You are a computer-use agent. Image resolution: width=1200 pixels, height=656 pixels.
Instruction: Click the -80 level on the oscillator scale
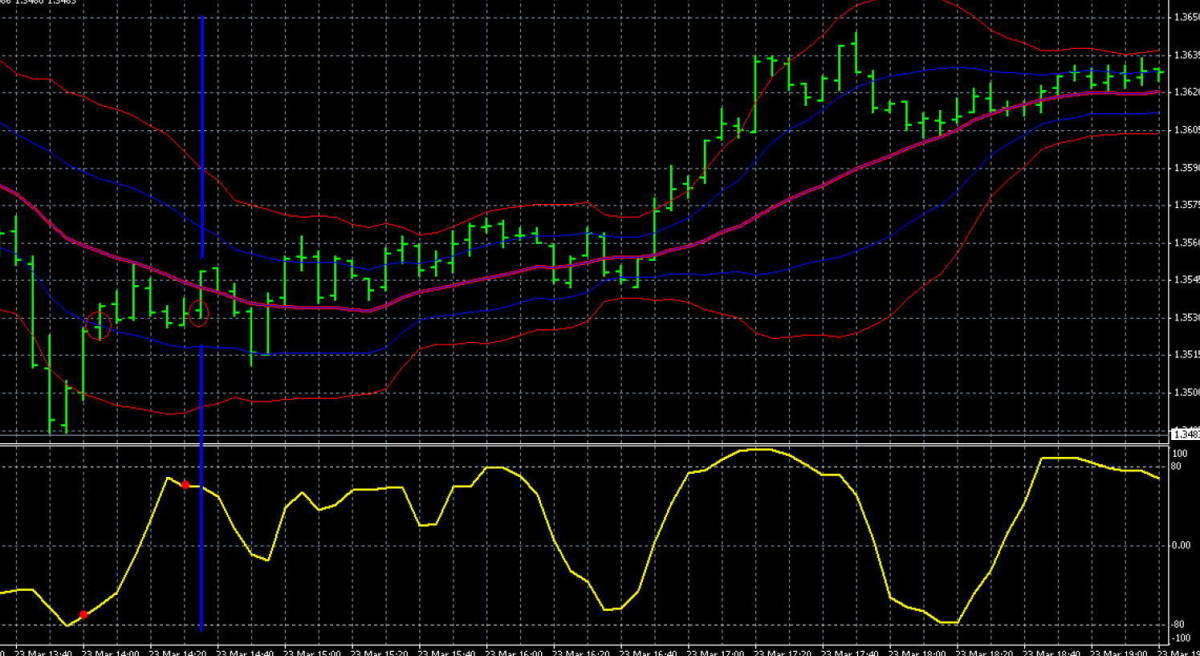[x=1181, y=624]
